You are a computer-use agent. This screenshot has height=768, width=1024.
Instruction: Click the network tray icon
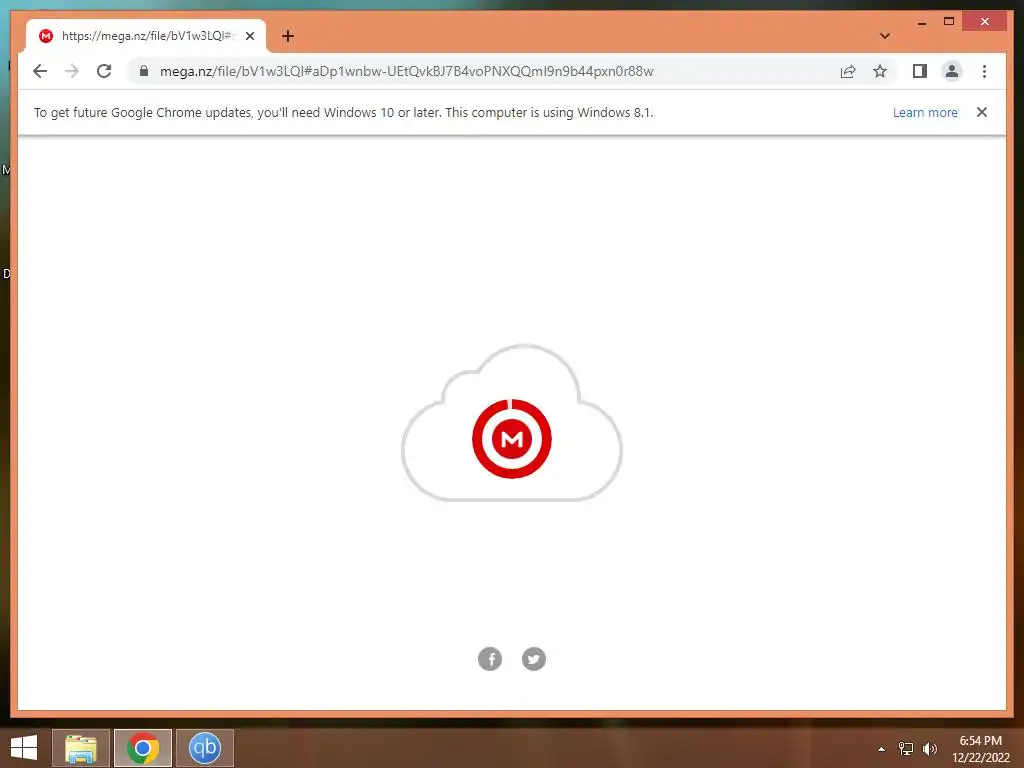point(906,749)
